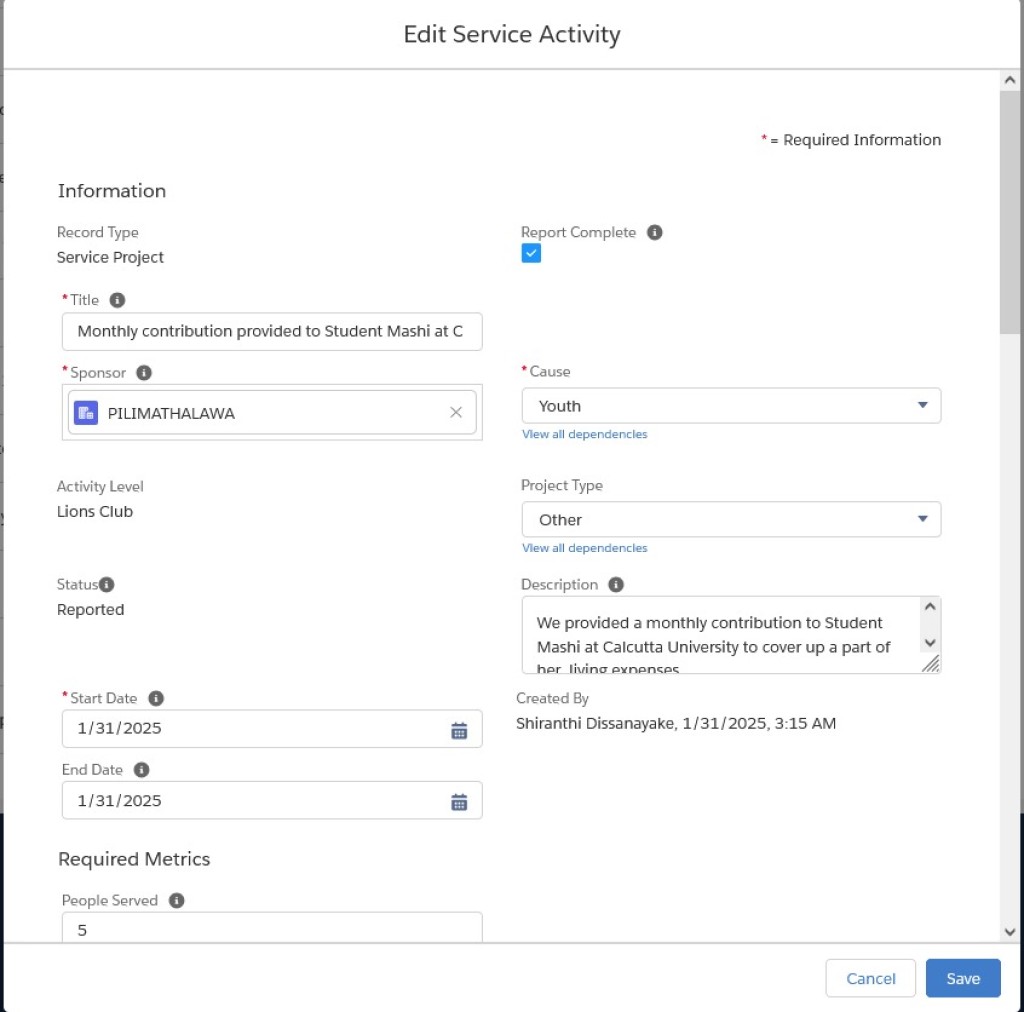The height and width of the screenshot is (1012, 1024).
Task: Click the People Served input field
Action: tap(272, 927)
